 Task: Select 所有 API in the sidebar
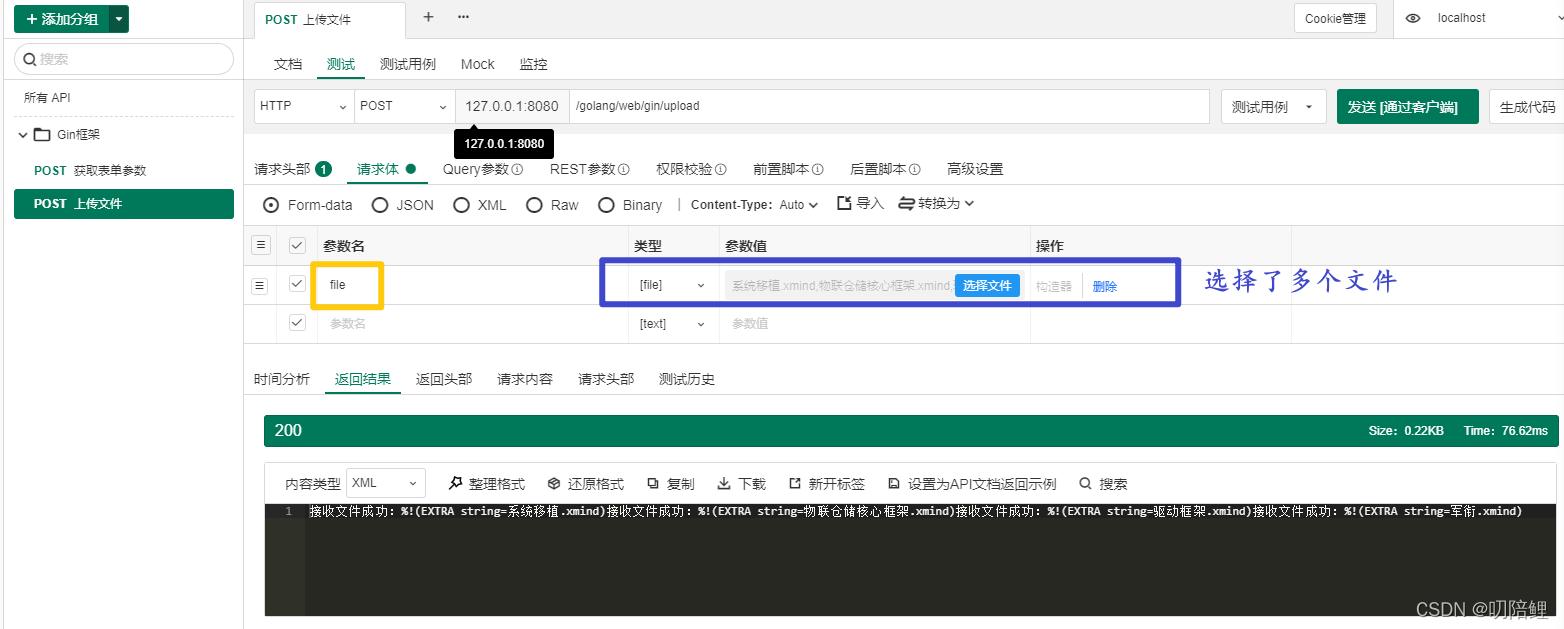pos(47,98)
